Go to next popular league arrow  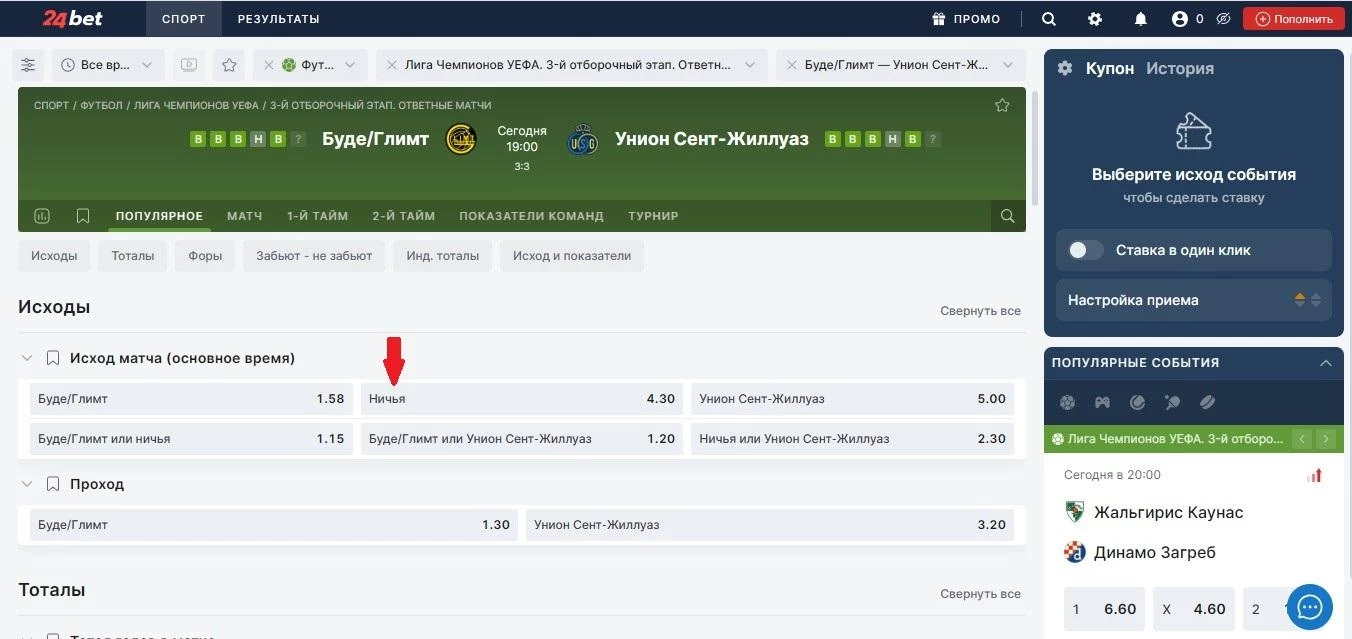pyautogui.click(x=1326, y=439)
